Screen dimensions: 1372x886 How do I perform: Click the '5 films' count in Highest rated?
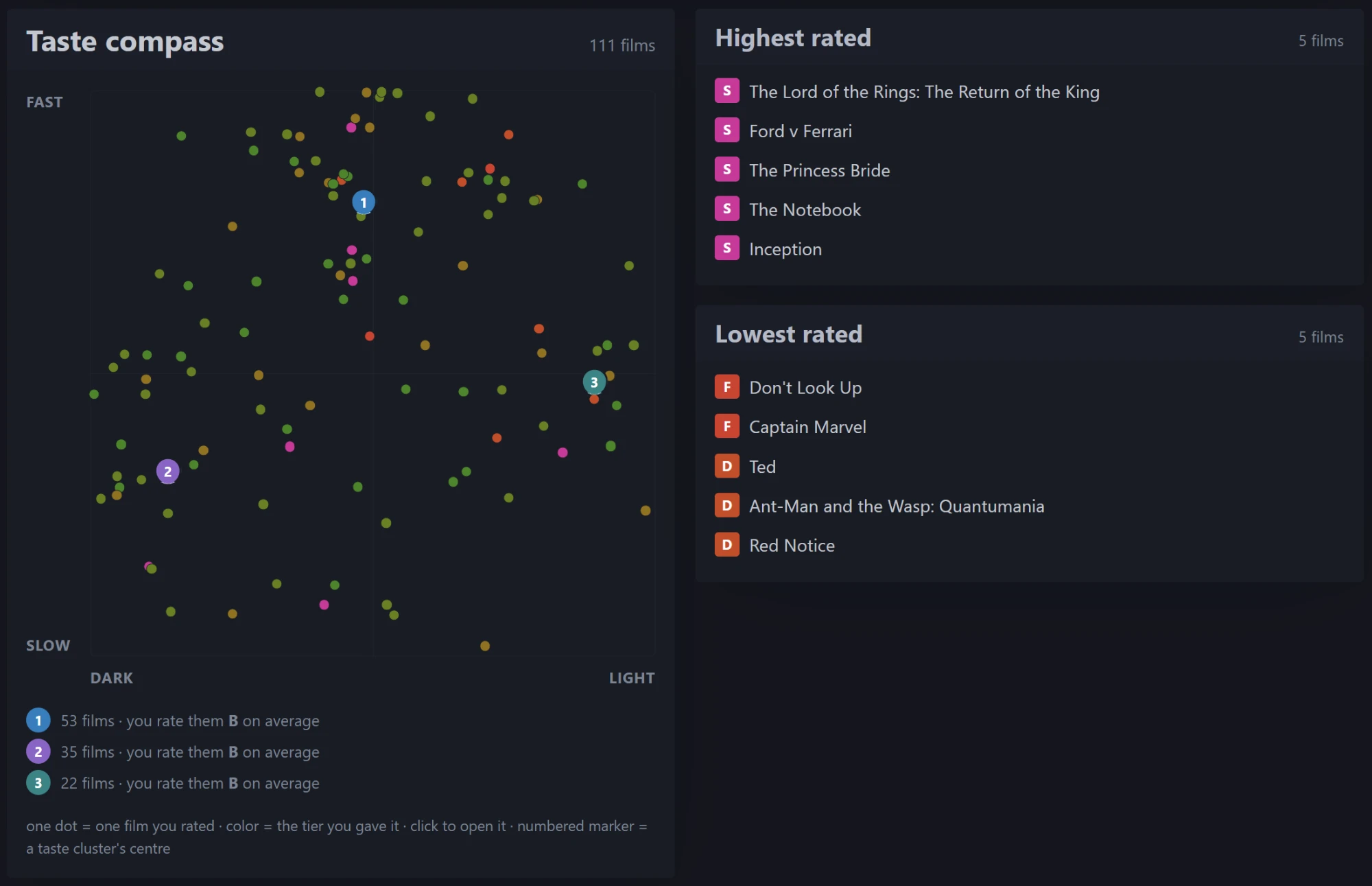[x=1321, y=41]
